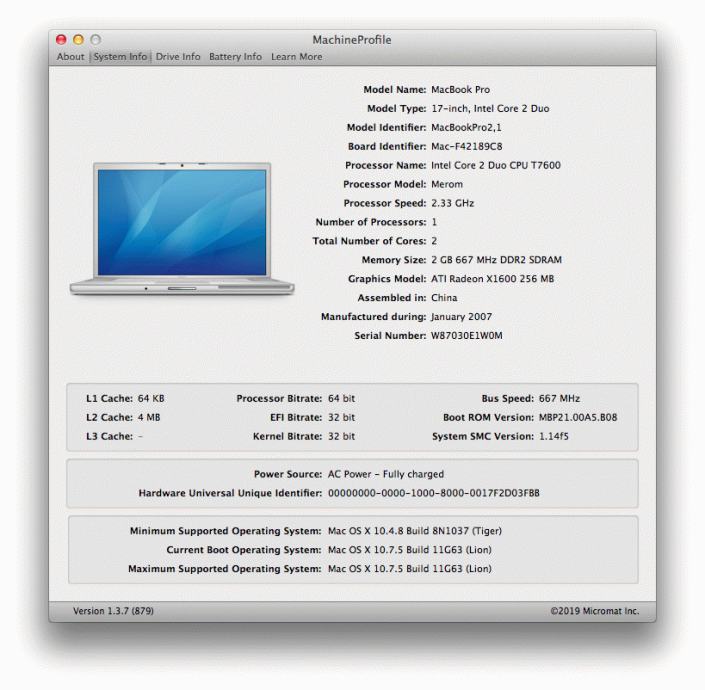Click Board Identifier value 'Mac-F42189C8'
Screen dimensions: 705x690
467,147
